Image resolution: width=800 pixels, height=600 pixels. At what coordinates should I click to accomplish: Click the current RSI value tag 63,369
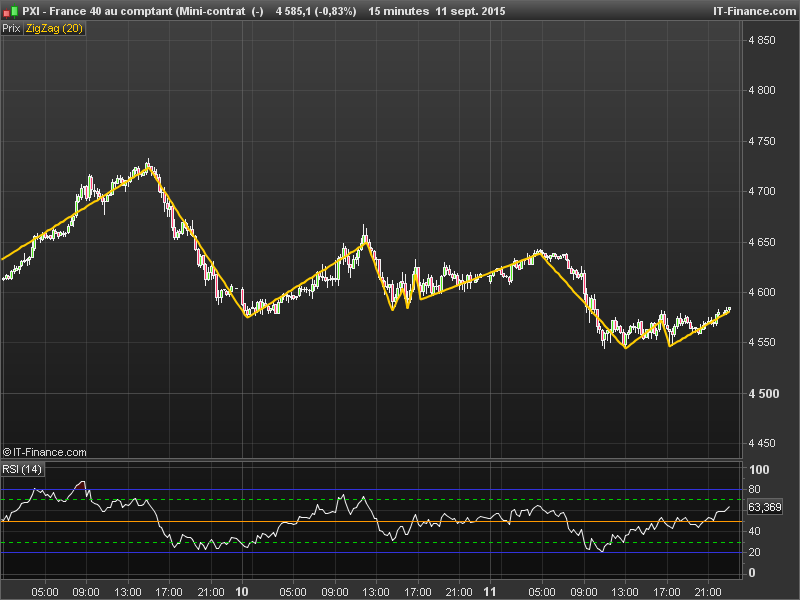765,508
